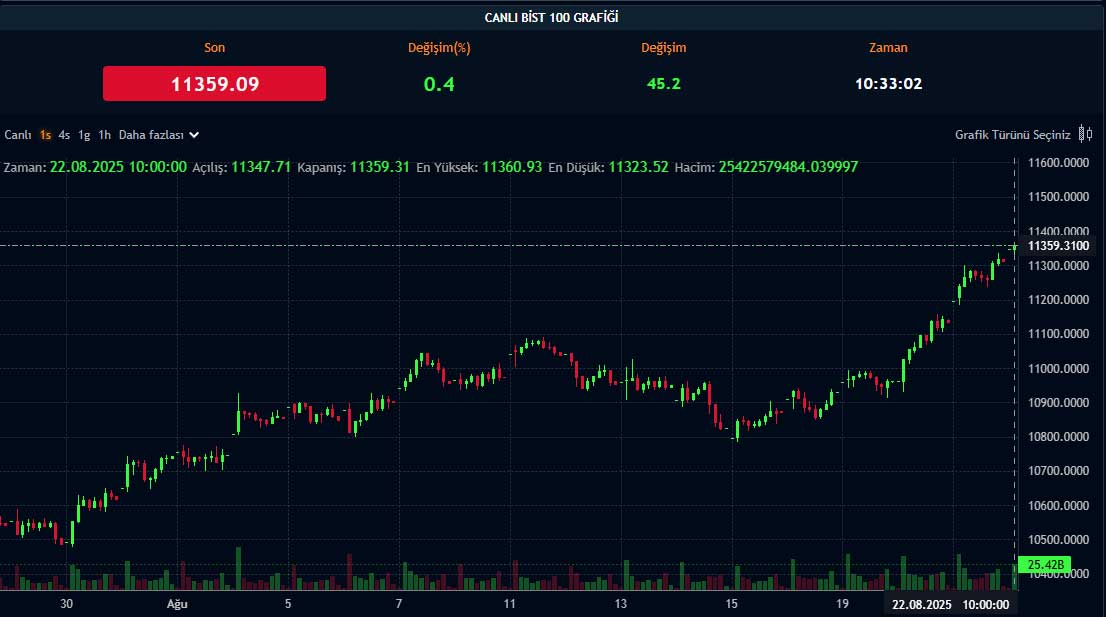Click the Zaman header label
1106x617 pixels.
click(888, 48)
